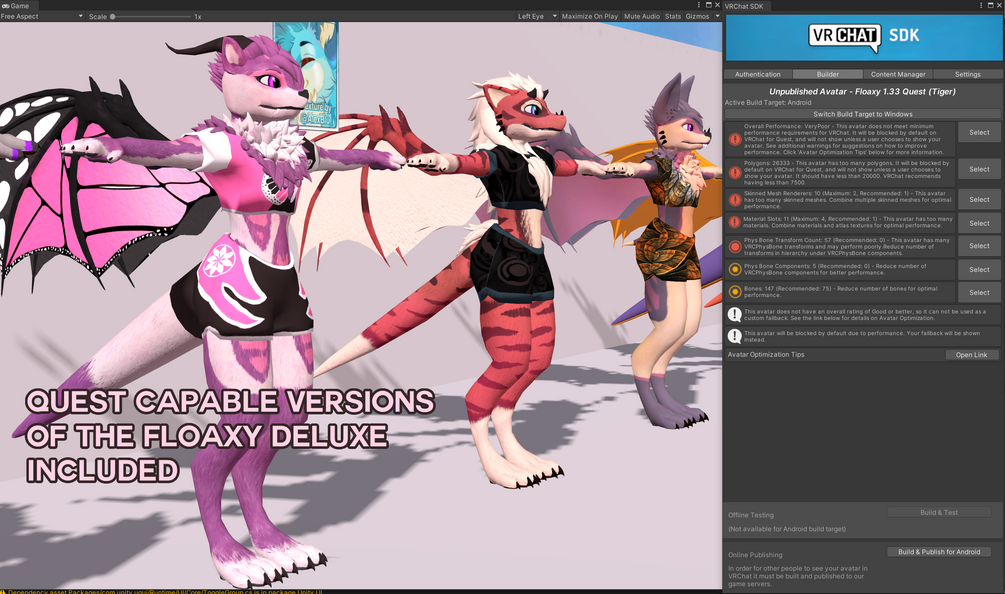Click '(Not available for Android build target)' text
Viewport: 1005px width, 594px height.
click(786, 529)
